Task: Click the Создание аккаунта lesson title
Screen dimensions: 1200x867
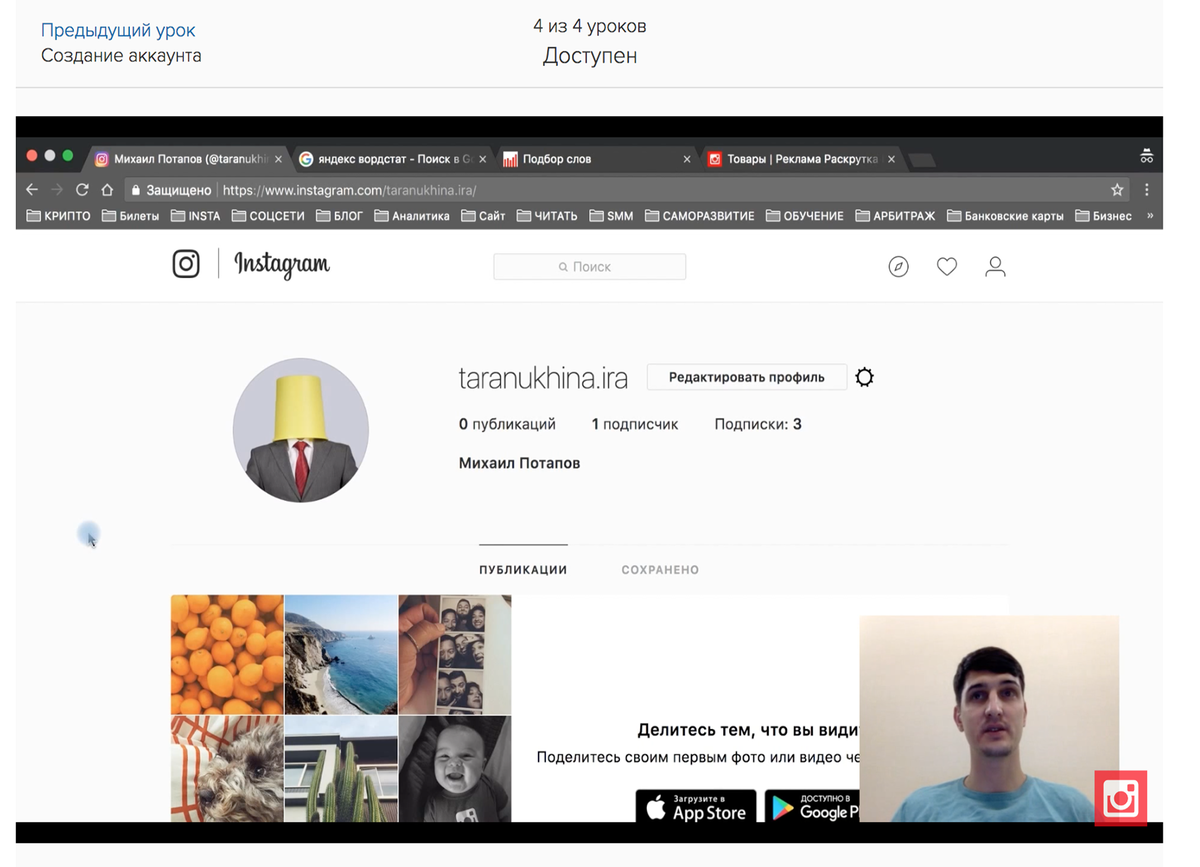Action: point(121,56)
